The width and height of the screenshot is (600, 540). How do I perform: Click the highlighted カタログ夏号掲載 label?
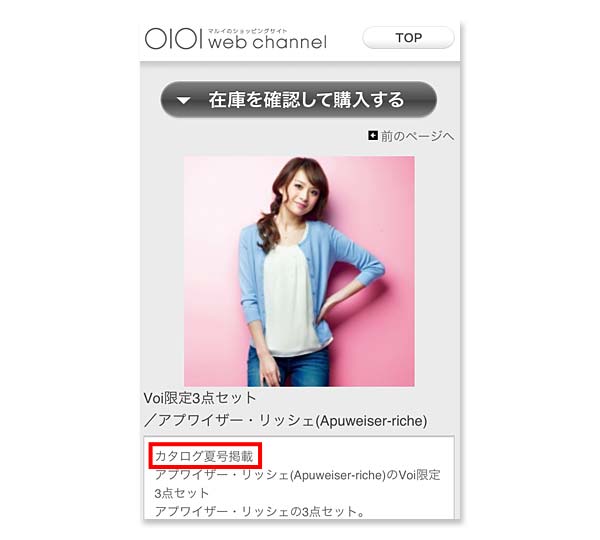click(x=204, y=456)
